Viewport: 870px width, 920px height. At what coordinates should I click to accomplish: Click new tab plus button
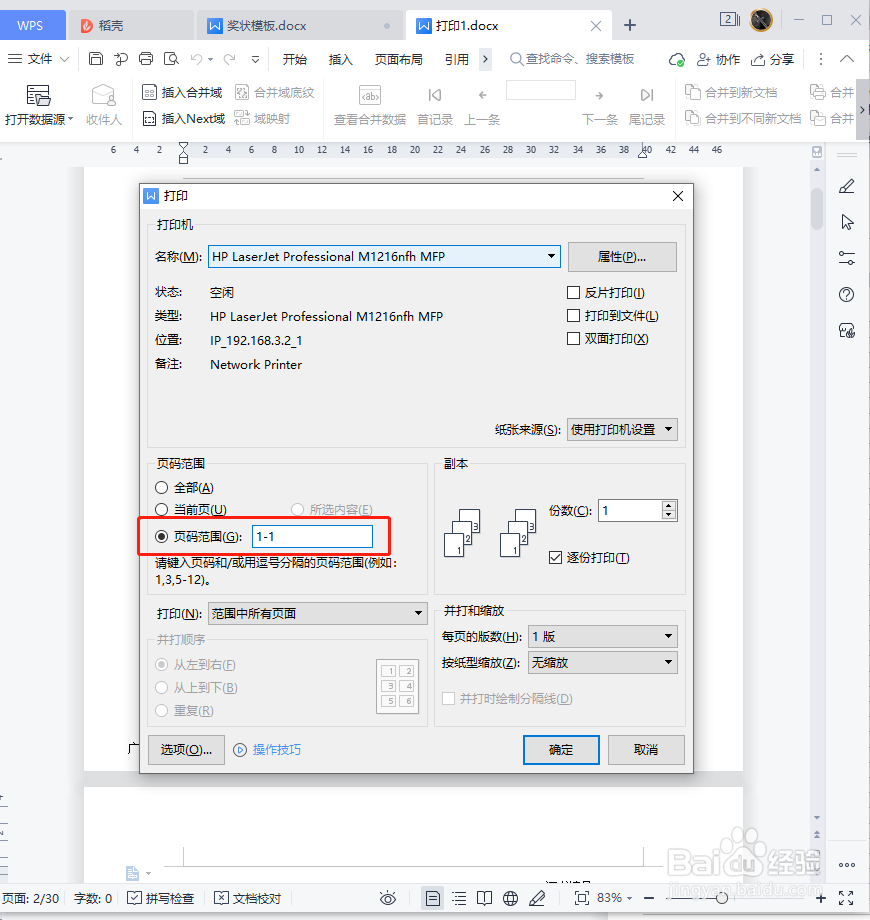click(x=629, y=25)
